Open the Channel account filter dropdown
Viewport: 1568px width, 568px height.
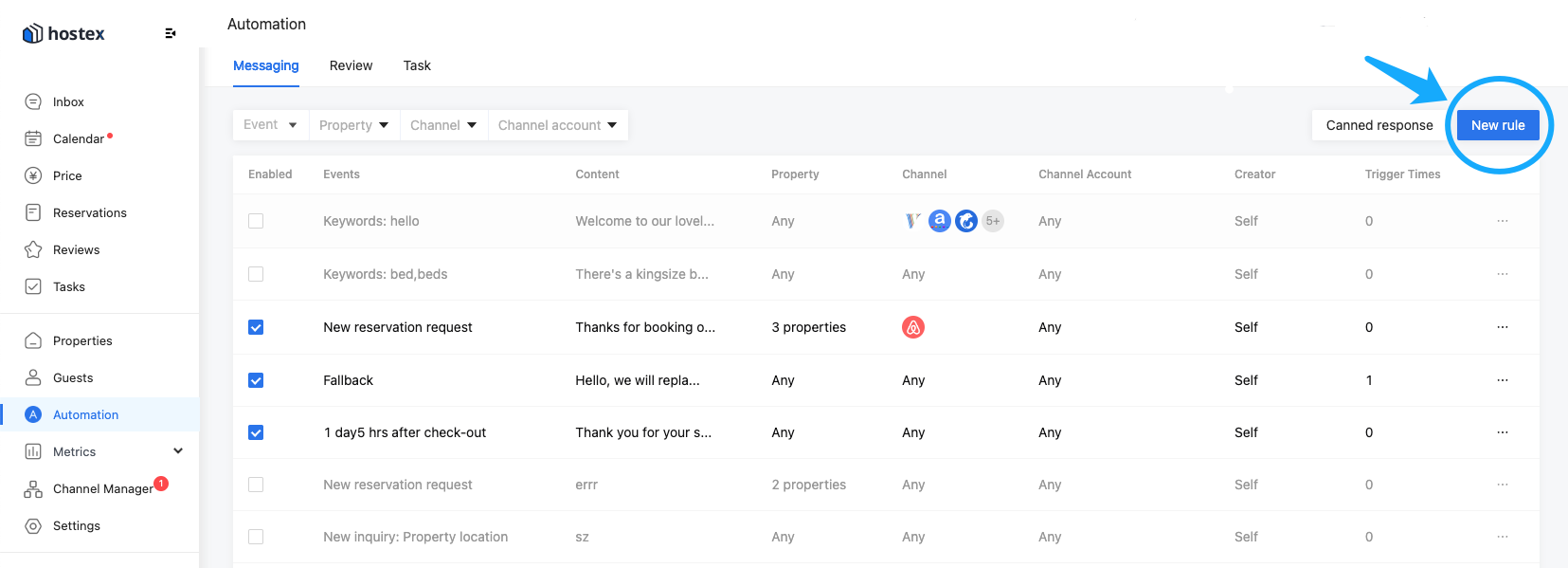coord(558,125)
